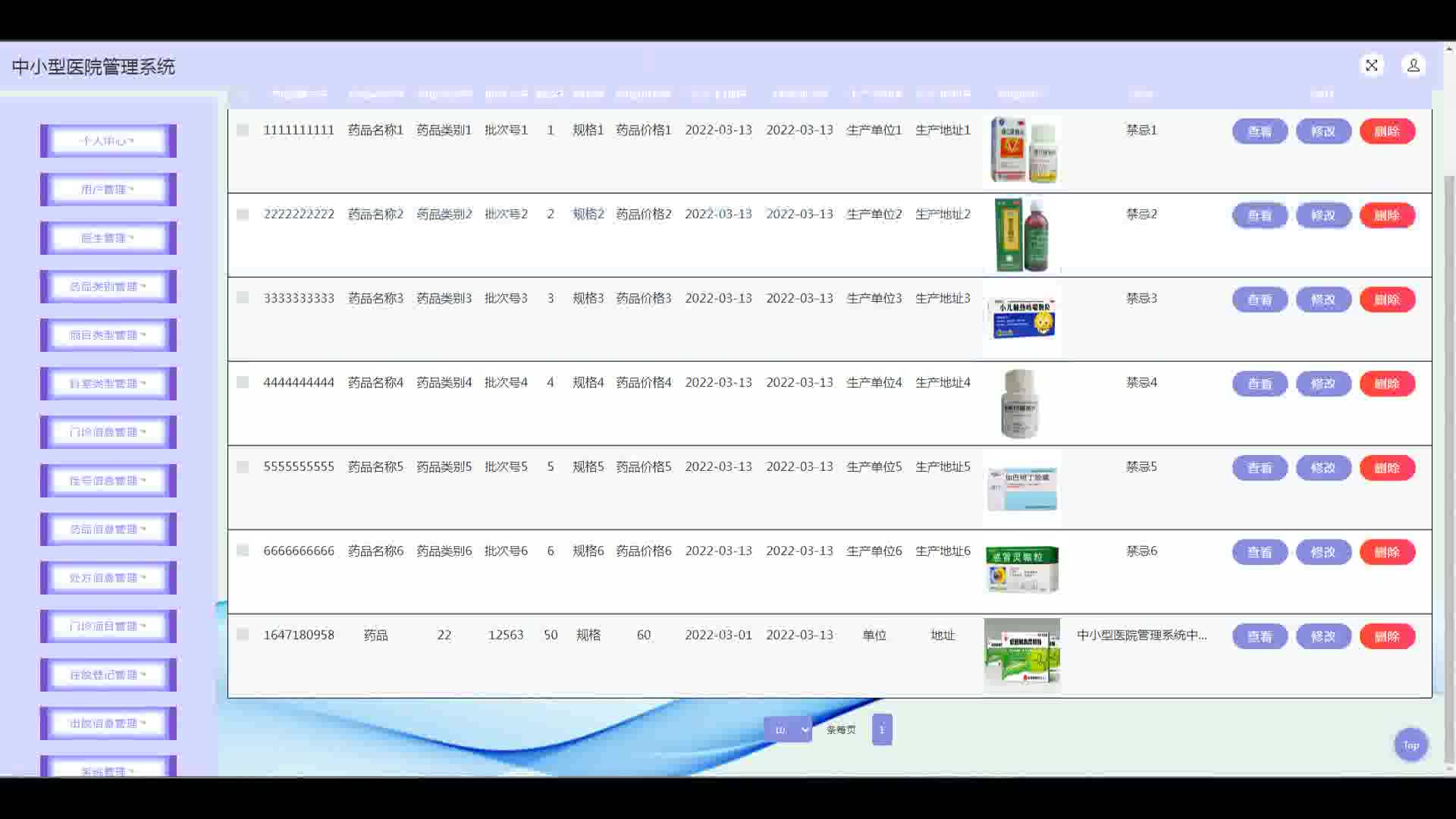Open medicine image thumbnail for row 1111111111
This screenshot has height=819, width=1456.
(x=1021, y=150)
